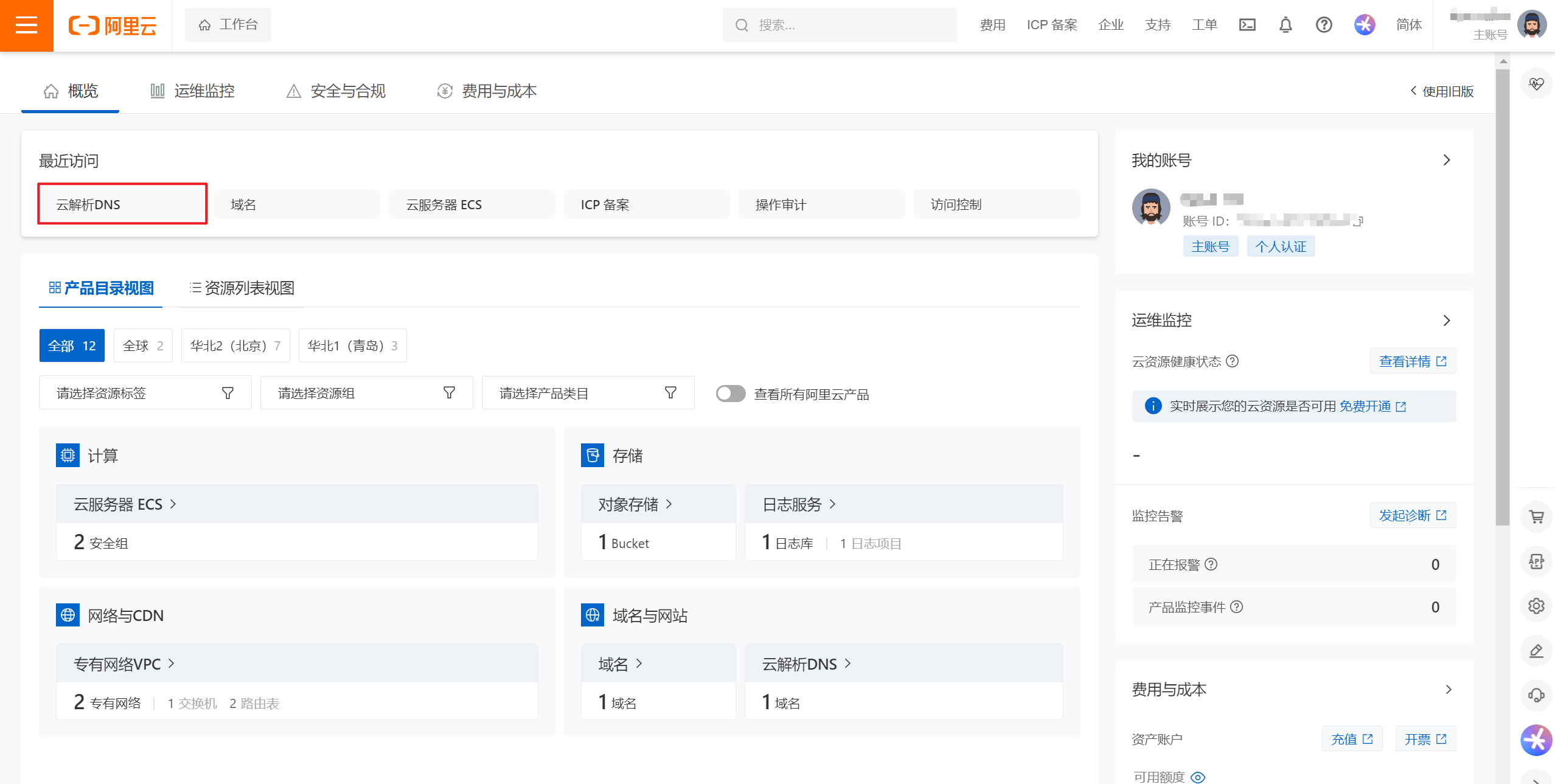This screenshot has height=784, width=1555.
Task: Click the health heartbeat sidebar icon
Action: point(1536,84)
